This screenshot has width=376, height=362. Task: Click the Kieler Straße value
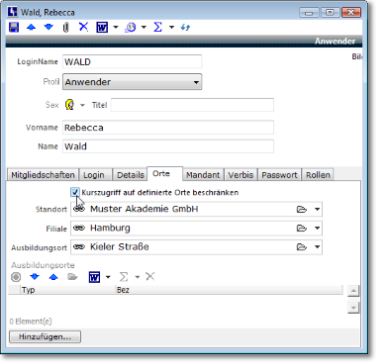pyautogui.click(x=119, y=247)
